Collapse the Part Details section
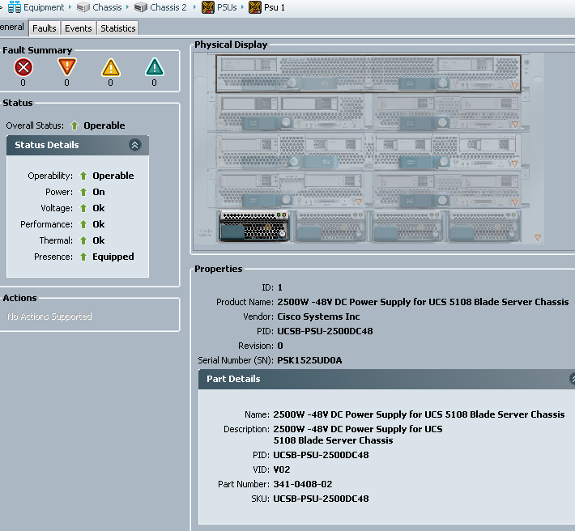 tap(572, 378)
